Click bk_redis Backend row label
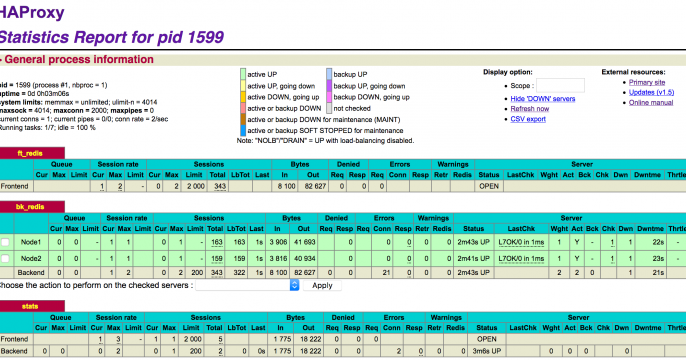The image size is (686, 360). pyautogui.click(x=31, y=273)
